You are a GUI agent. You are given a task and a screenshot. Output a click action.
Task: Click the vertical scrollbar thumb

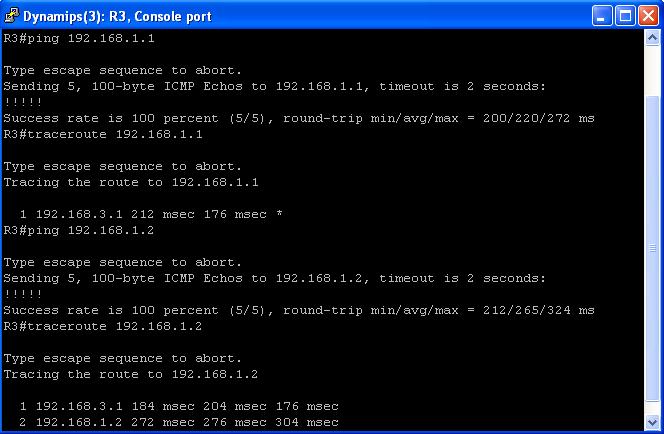pyautogui.click(x=652, y=249)
